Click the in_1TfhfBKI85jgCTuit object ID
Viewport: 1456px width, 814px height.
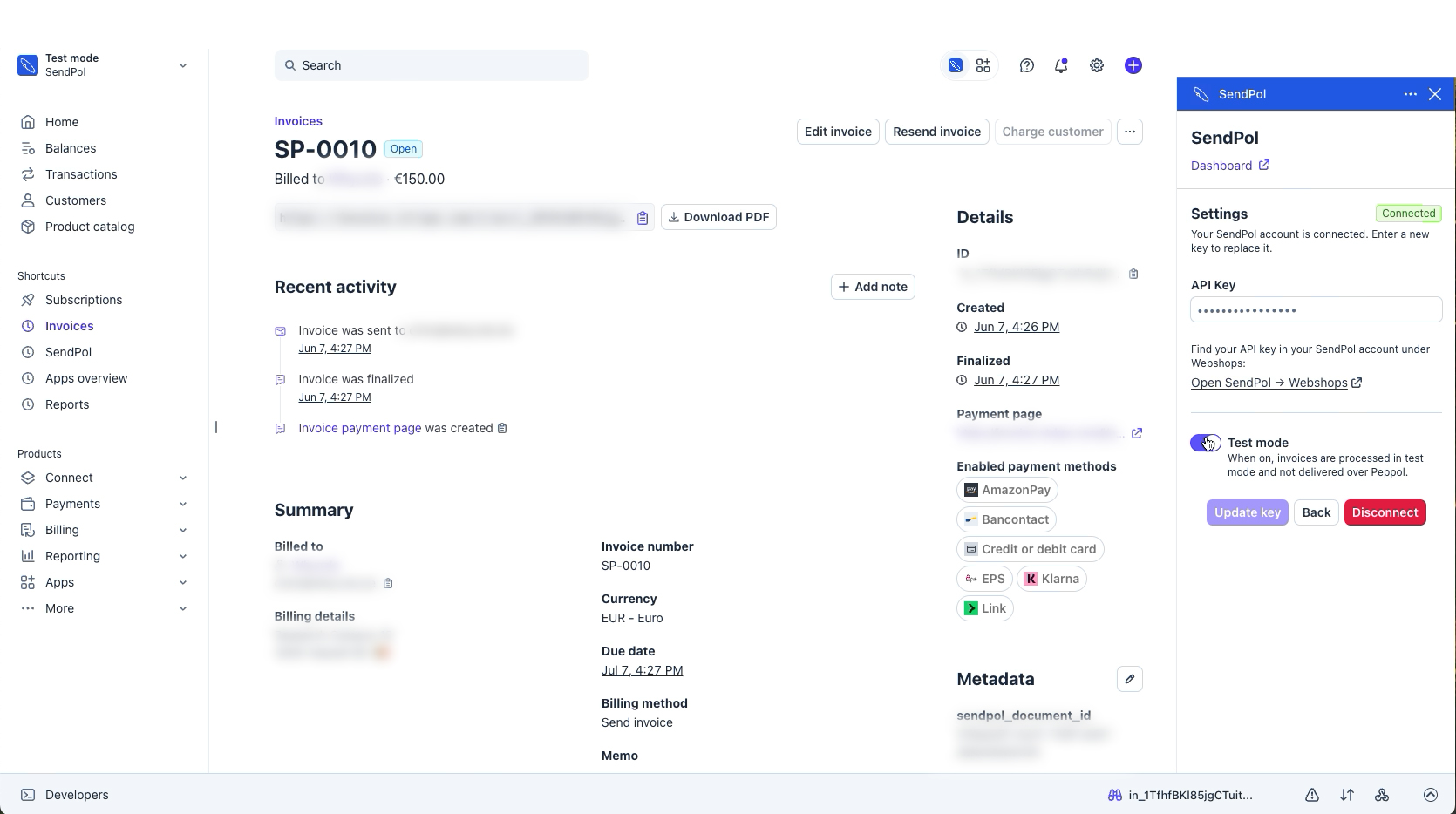pyautogui.click(x=1190, y=795)
